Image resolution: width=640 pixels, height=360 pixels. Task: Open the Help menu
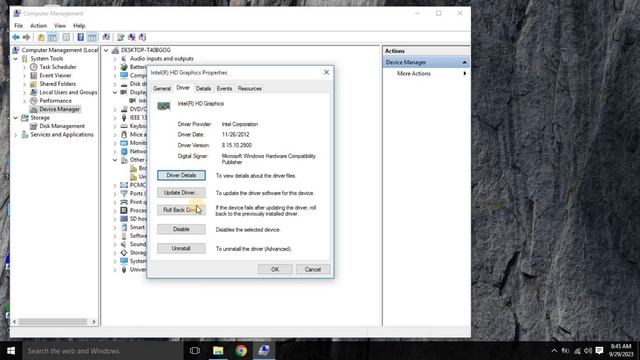(x=79, y=26)
